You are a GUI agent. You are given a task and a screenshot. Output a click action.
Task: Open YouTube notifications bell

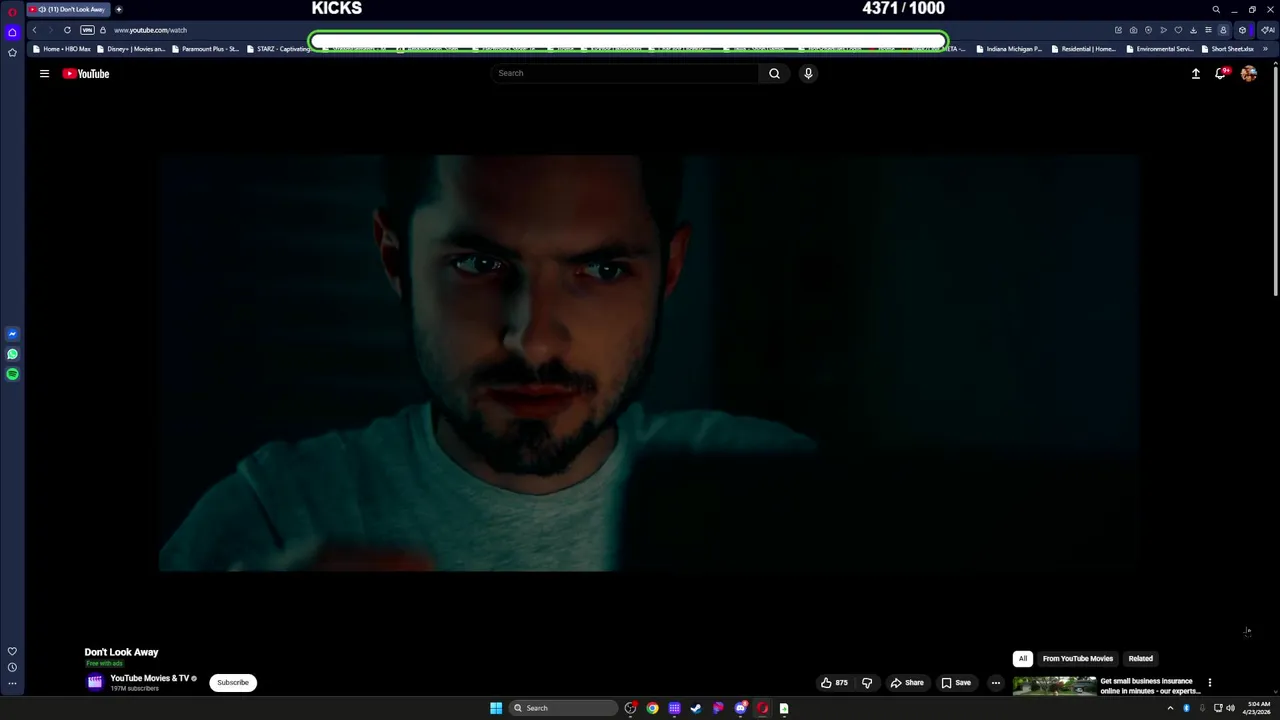(x=1221, y=73)
